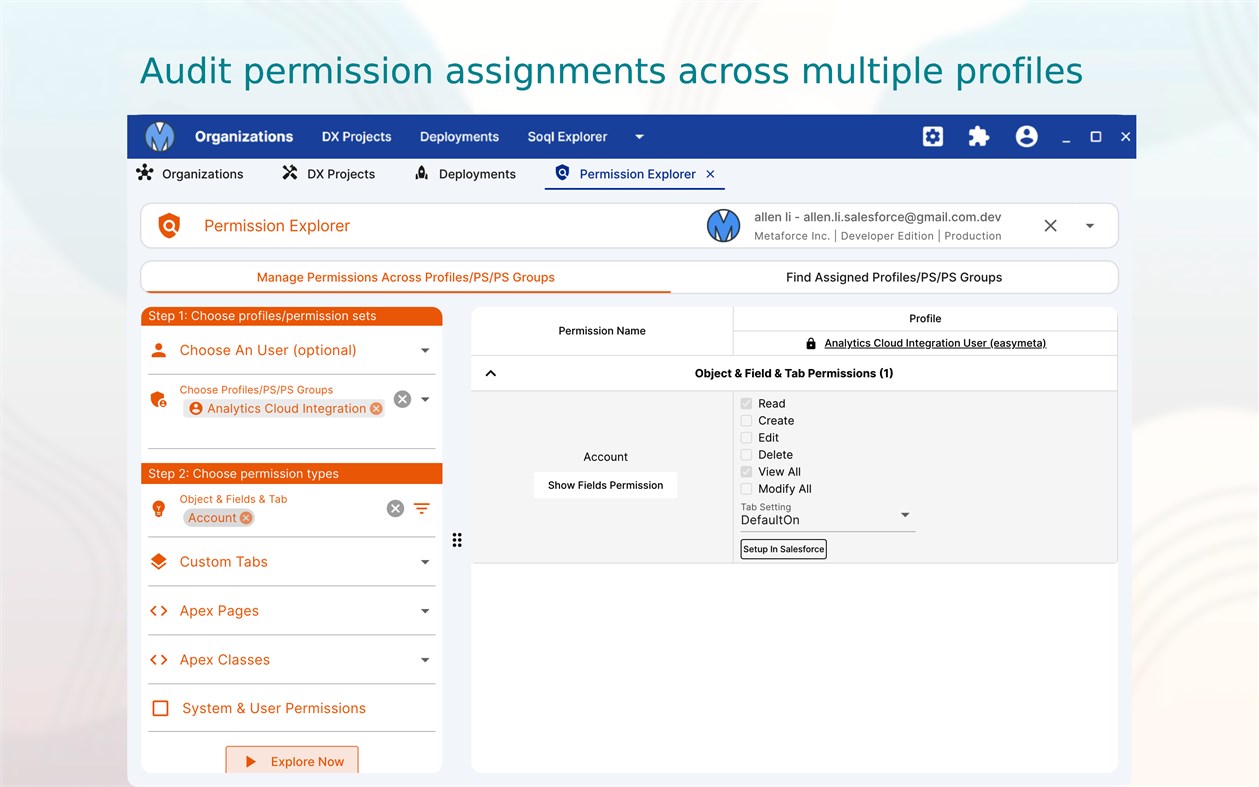Toggle the View All permission checkbox
This screenshot has height=787, width=1259.
point(746,472)
